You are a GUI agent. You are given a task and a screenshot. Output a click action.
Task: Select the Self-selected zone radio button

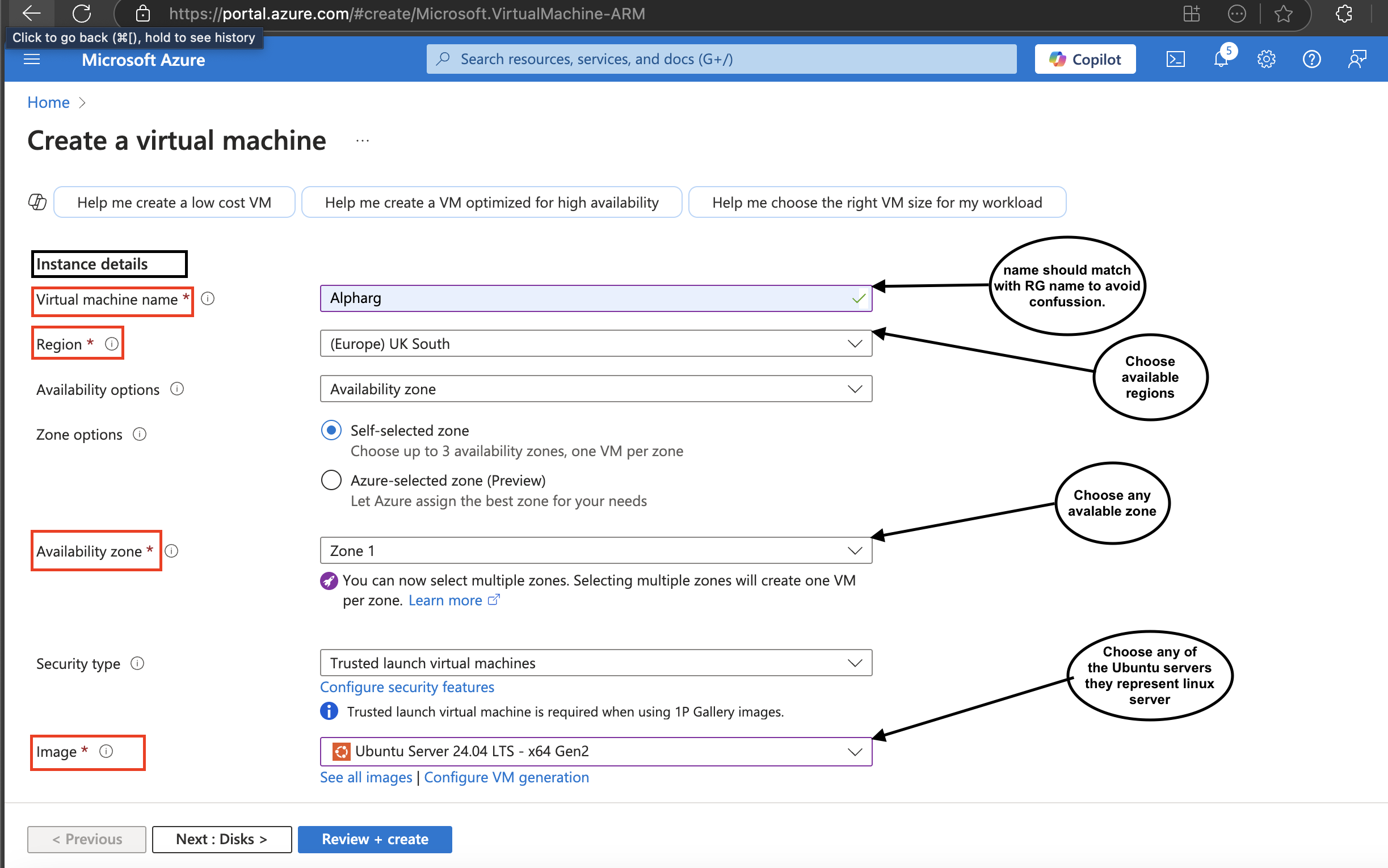tap(331, 430)
